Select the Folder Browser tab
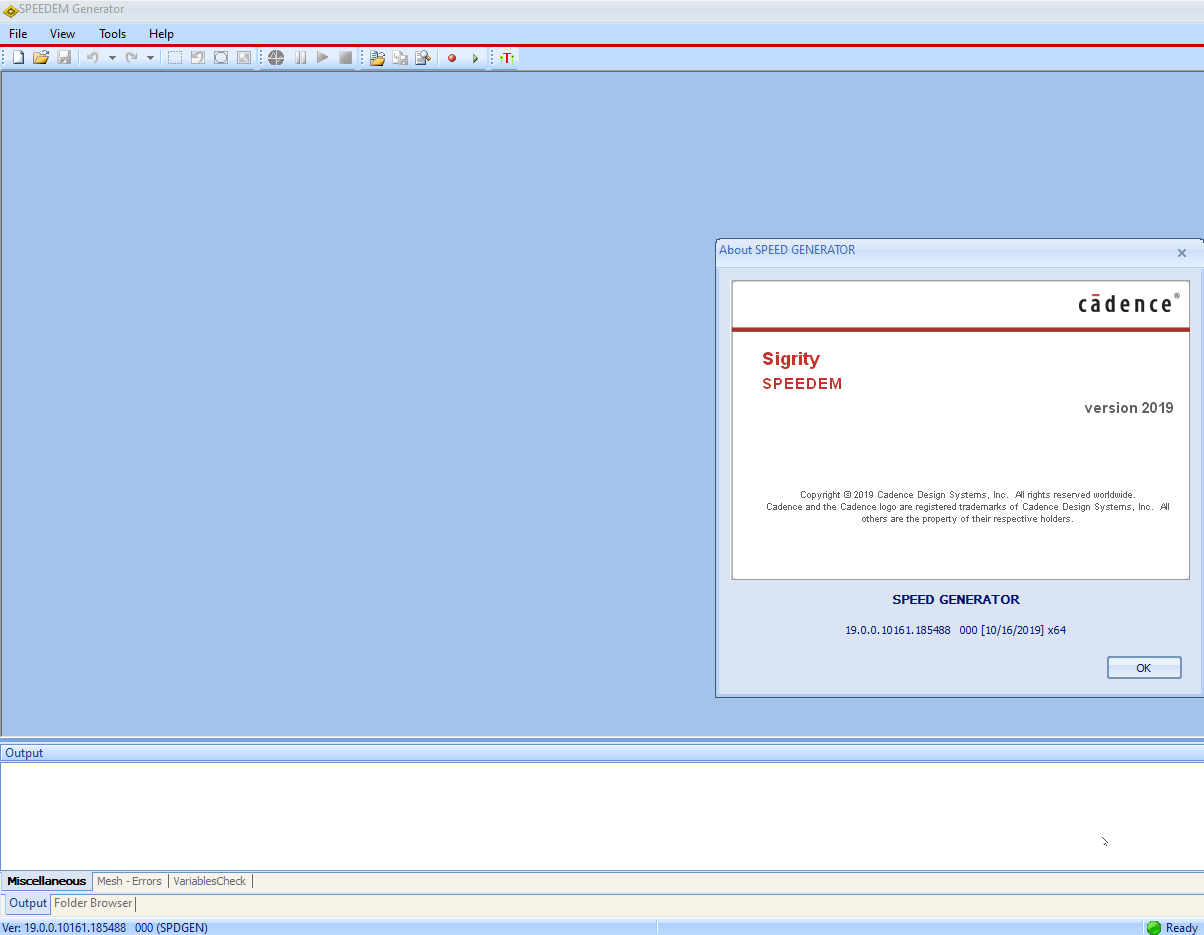Viewport: 1204px width, 935px height. tap(93, 903)
